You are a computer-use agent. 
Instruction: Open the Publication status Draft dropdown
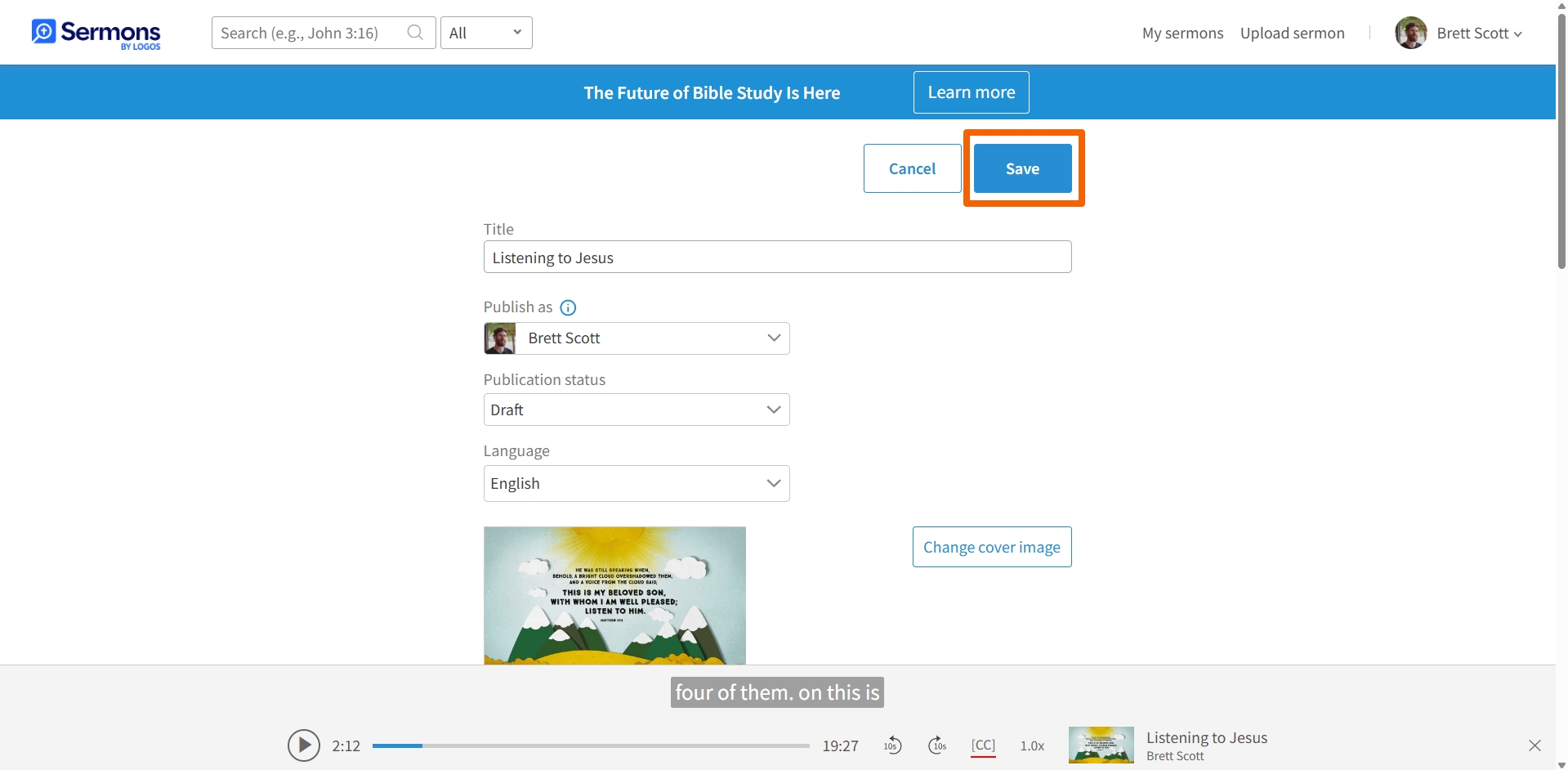(x=637, y=410)
